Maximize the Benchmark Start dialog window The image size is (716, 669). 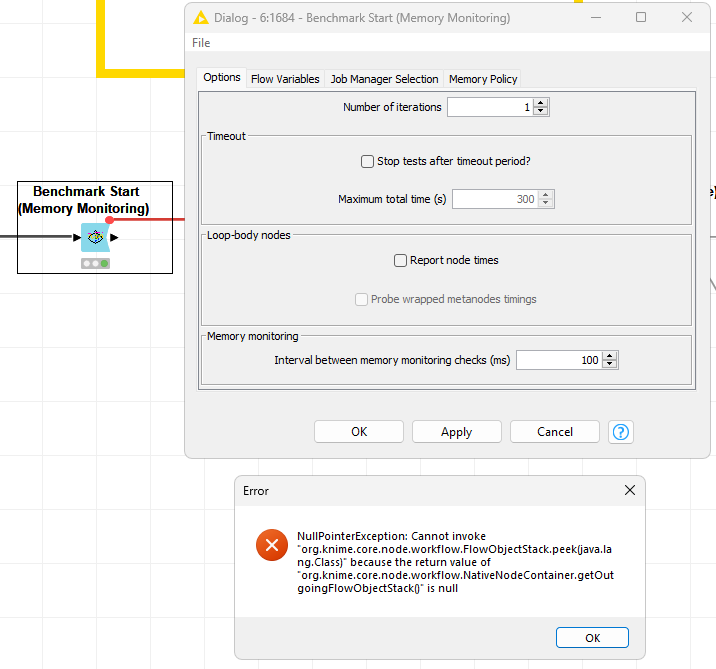(641, 17)
